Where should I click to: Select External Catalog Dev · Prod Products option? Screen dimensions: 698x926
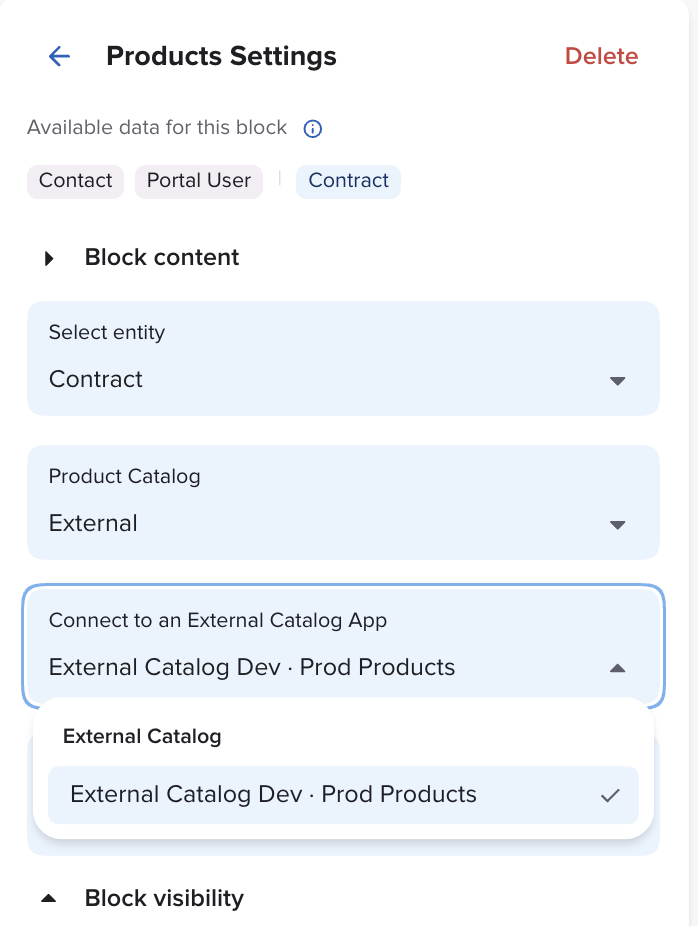pyautogui.click(x=273, y=795)
